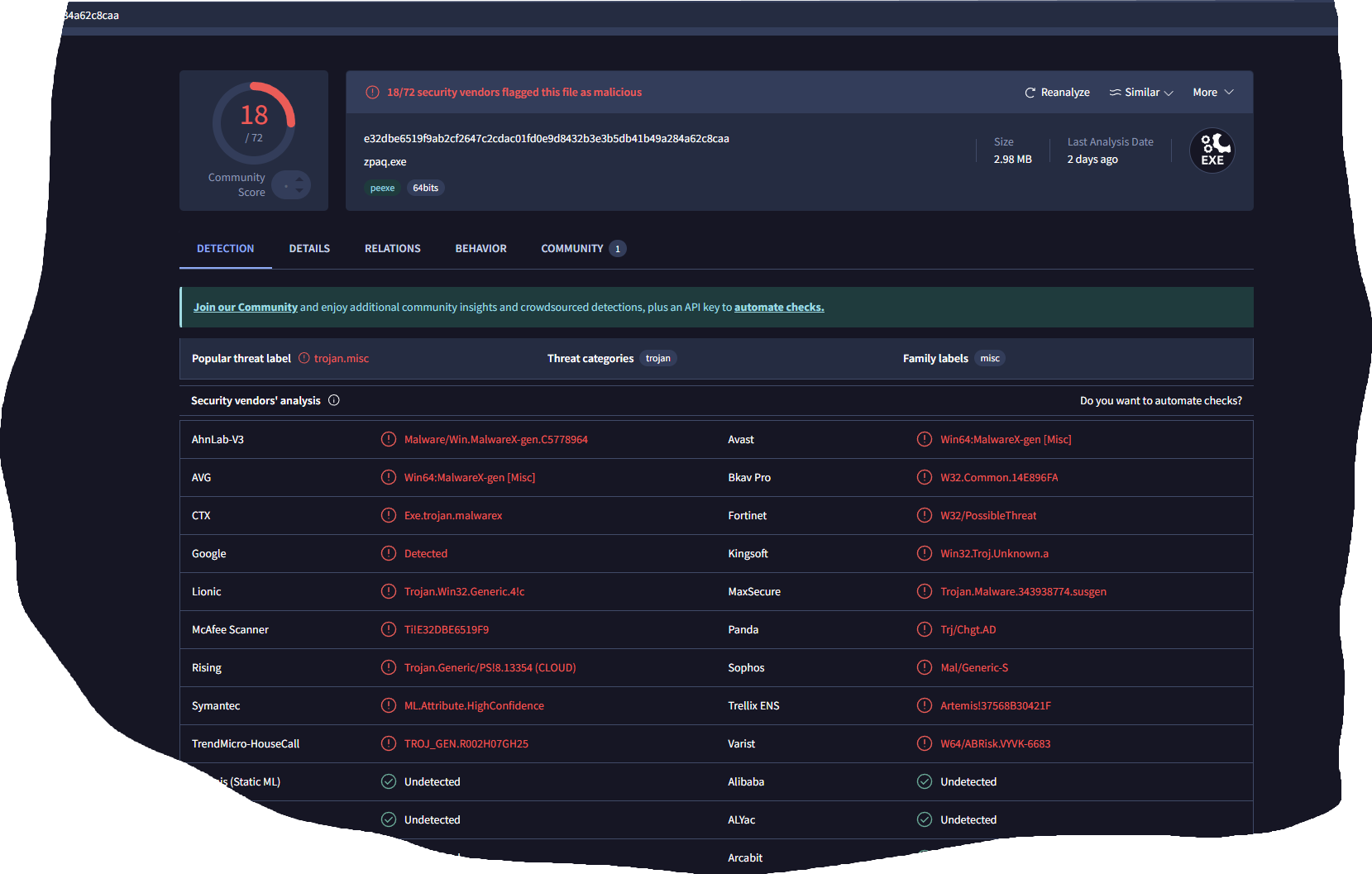Click the file hash e32dbe6519f9ab2cf... text

547,138
